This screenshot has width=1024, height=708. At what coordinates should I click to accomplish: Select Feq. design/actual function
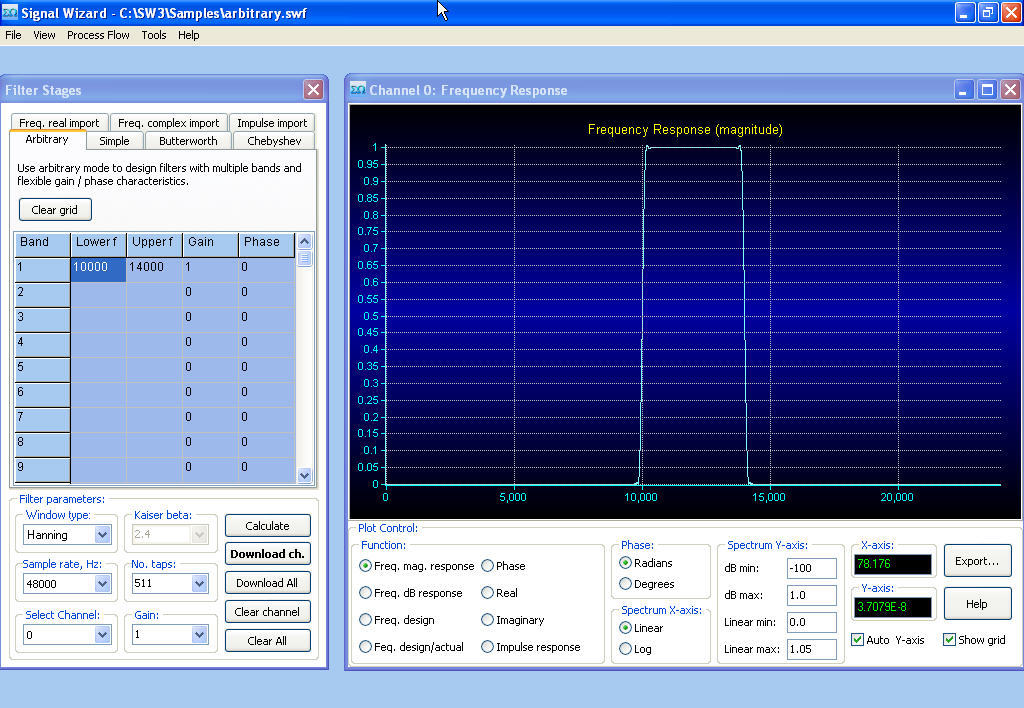366,647
